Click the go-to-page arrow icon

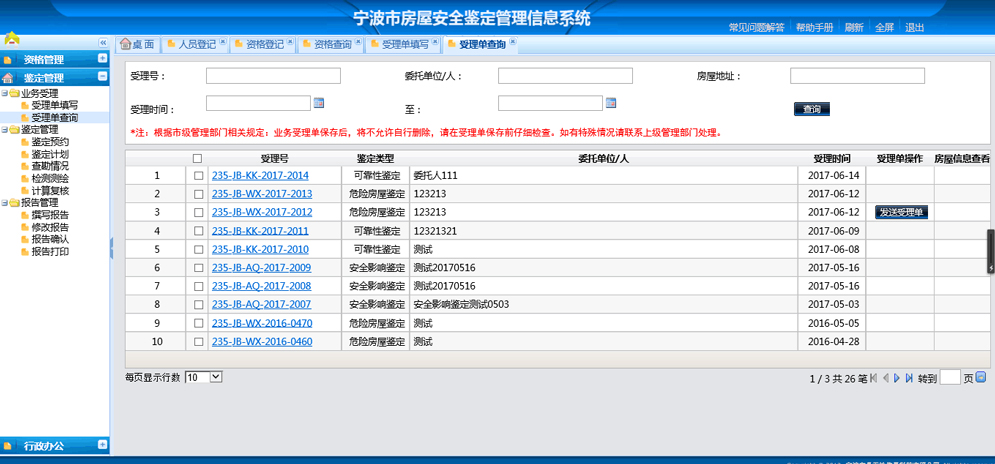pyautogui.click(x=980, y=377)
